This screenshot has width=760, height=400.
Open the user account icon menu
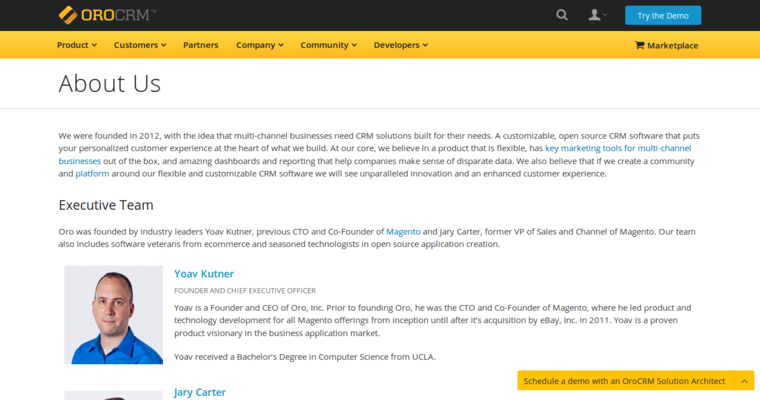pyautogui.click(x=597, y=15)
